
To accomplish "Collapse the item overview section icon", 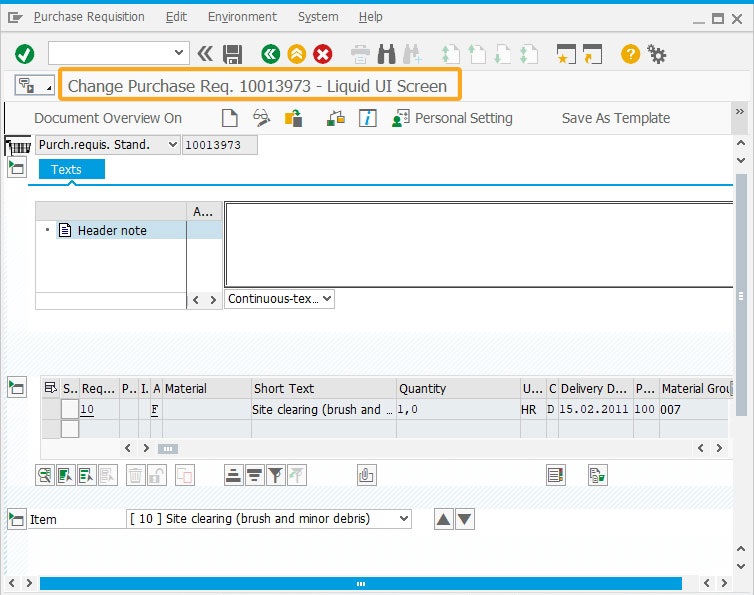I will [17, 387].
